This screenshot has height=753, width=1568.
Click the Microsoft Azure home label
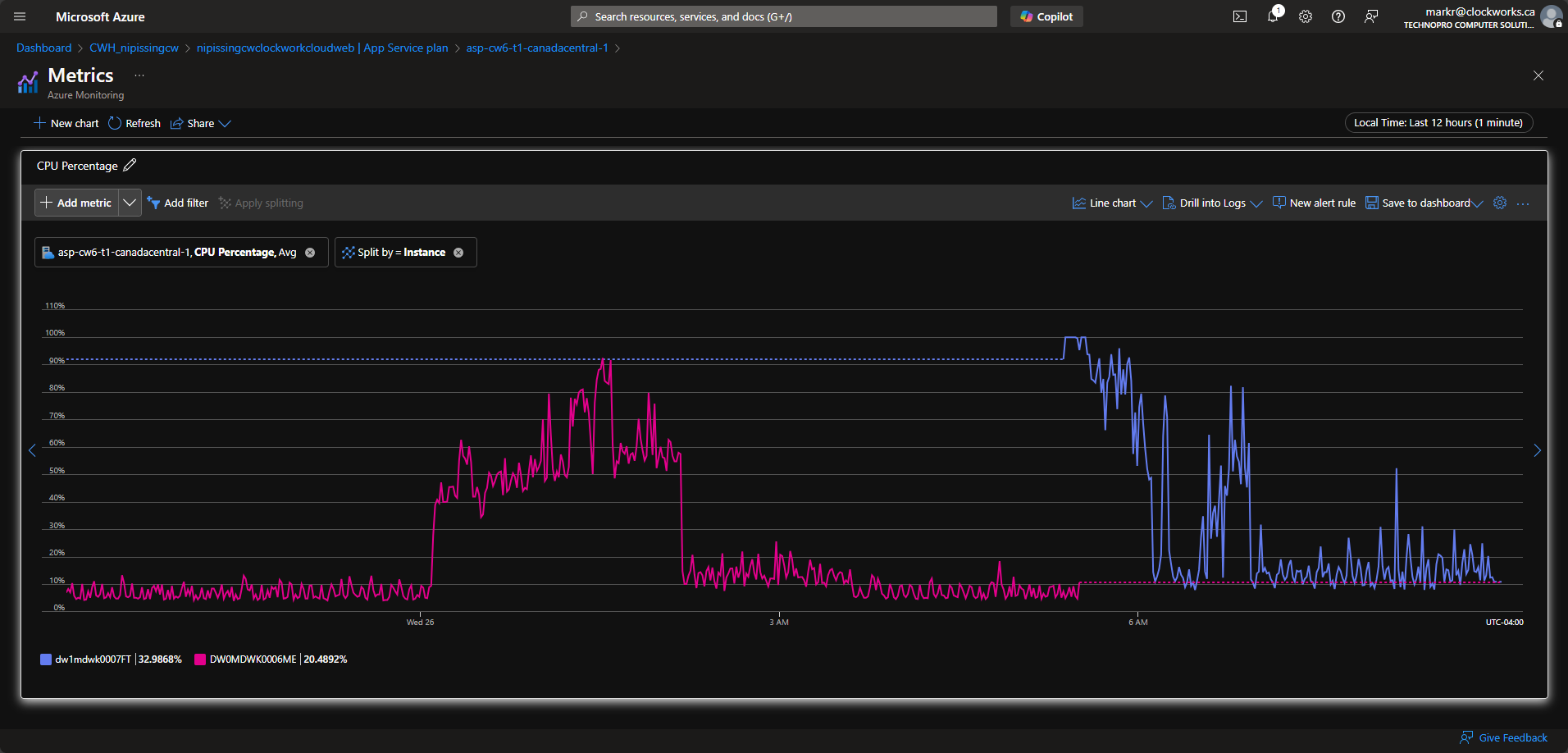(100, 16)
